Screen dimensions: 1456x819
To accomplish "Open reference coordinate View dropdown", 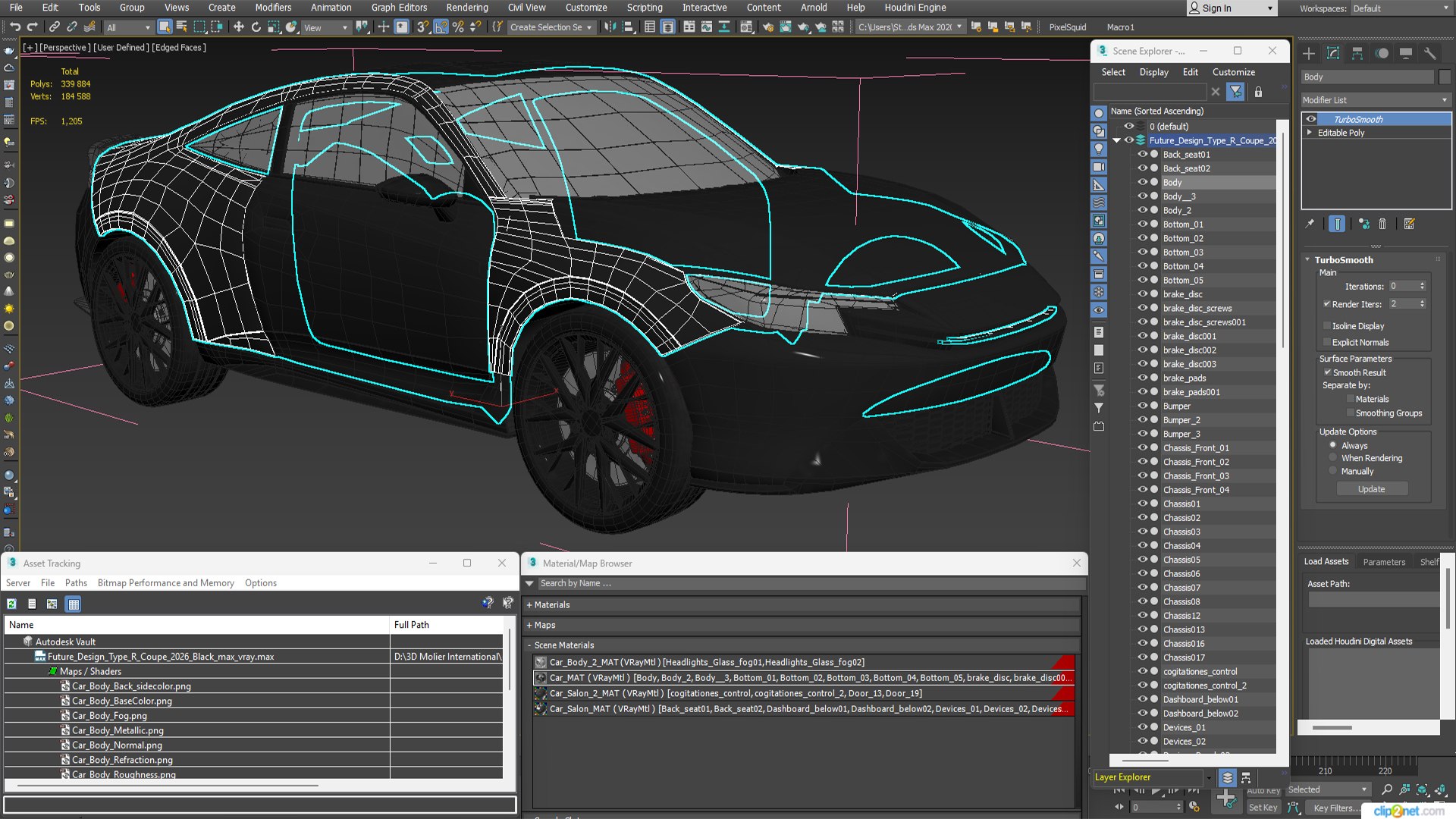I will point(326,27).
